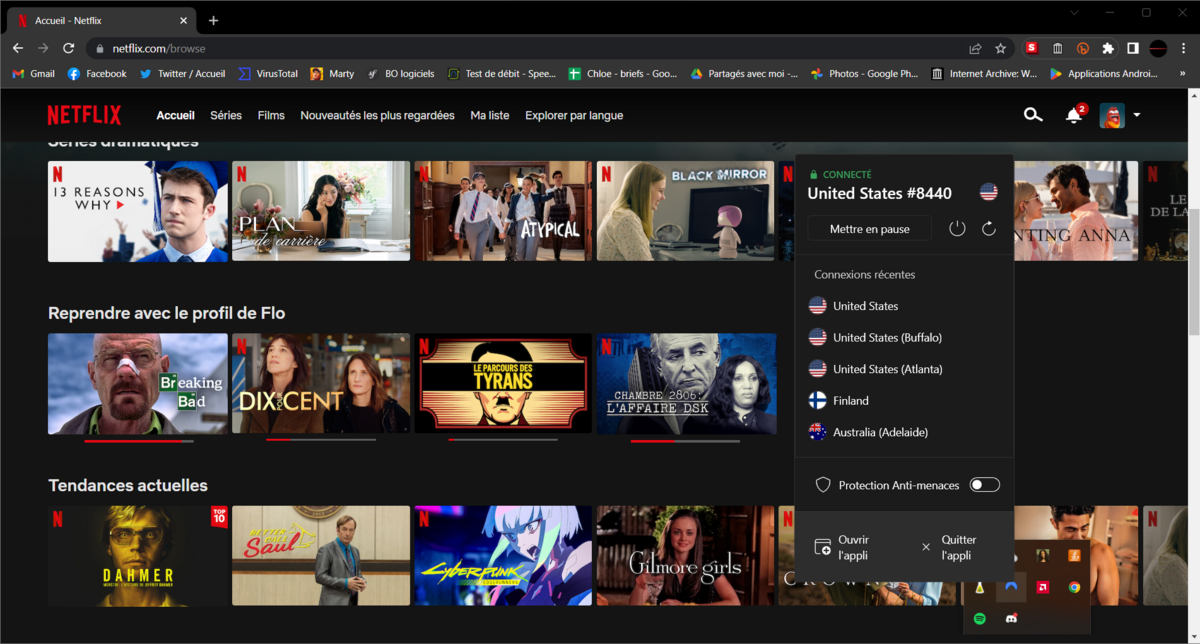Image resolution: width=1200 pixels, height=644 pixels.
Task: Open a new browser tab
Action: 213,20
